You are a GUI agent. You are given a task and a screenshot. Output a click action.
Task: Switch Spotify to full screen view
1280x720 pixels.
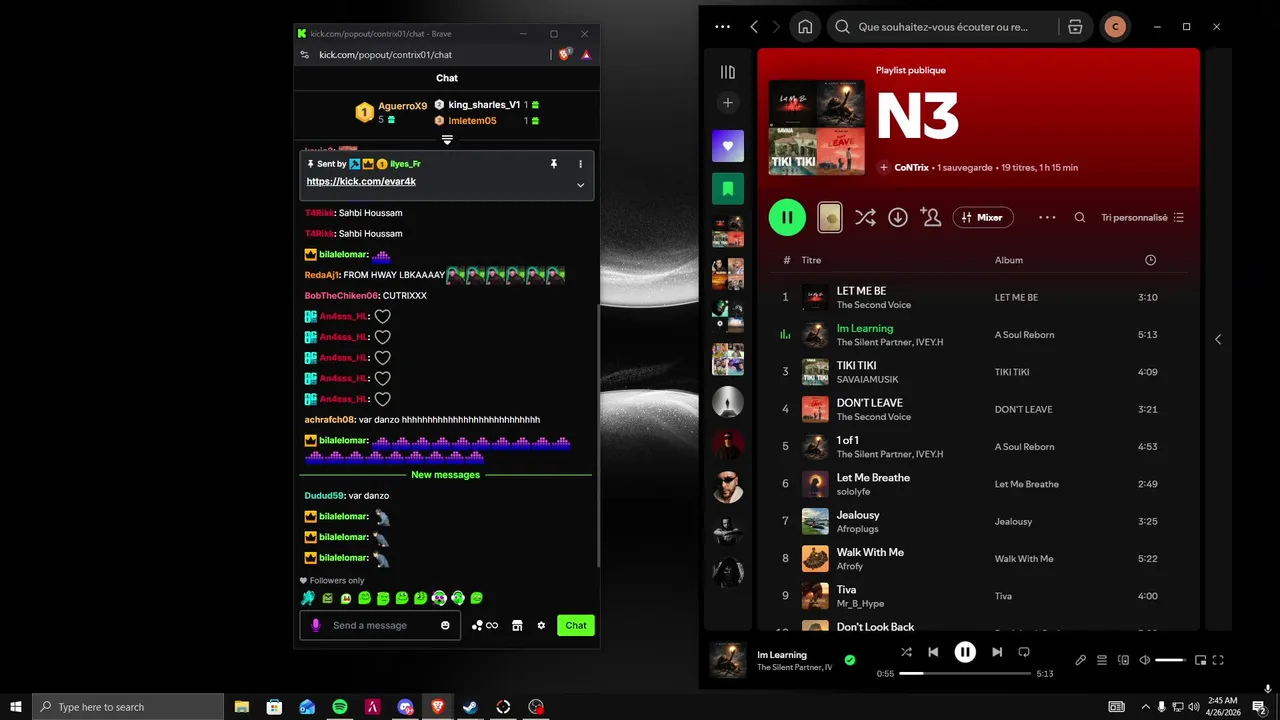point(1218,660)
